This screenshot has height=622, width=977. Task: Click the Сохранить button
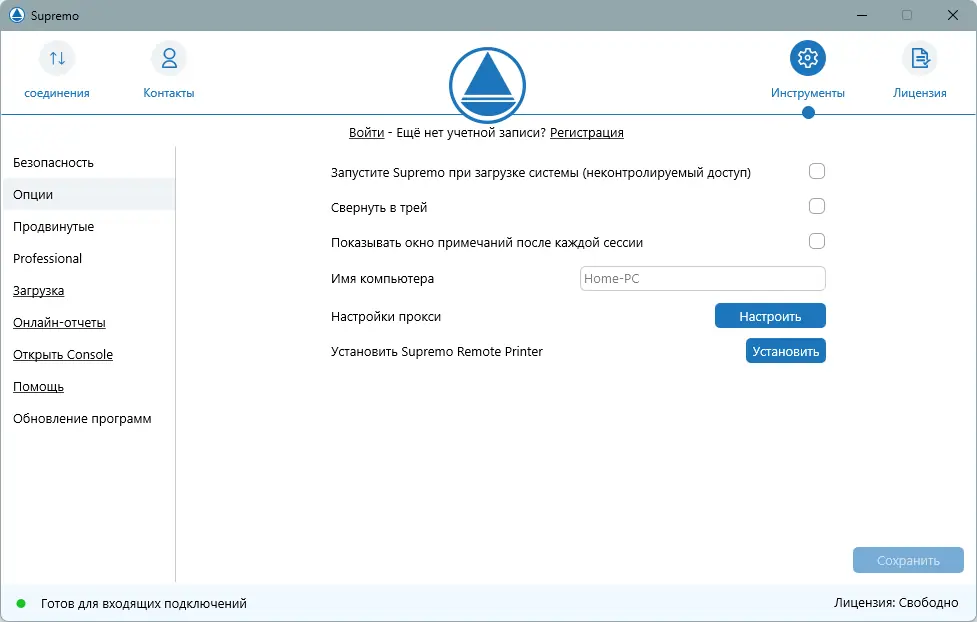pos(908,560)
